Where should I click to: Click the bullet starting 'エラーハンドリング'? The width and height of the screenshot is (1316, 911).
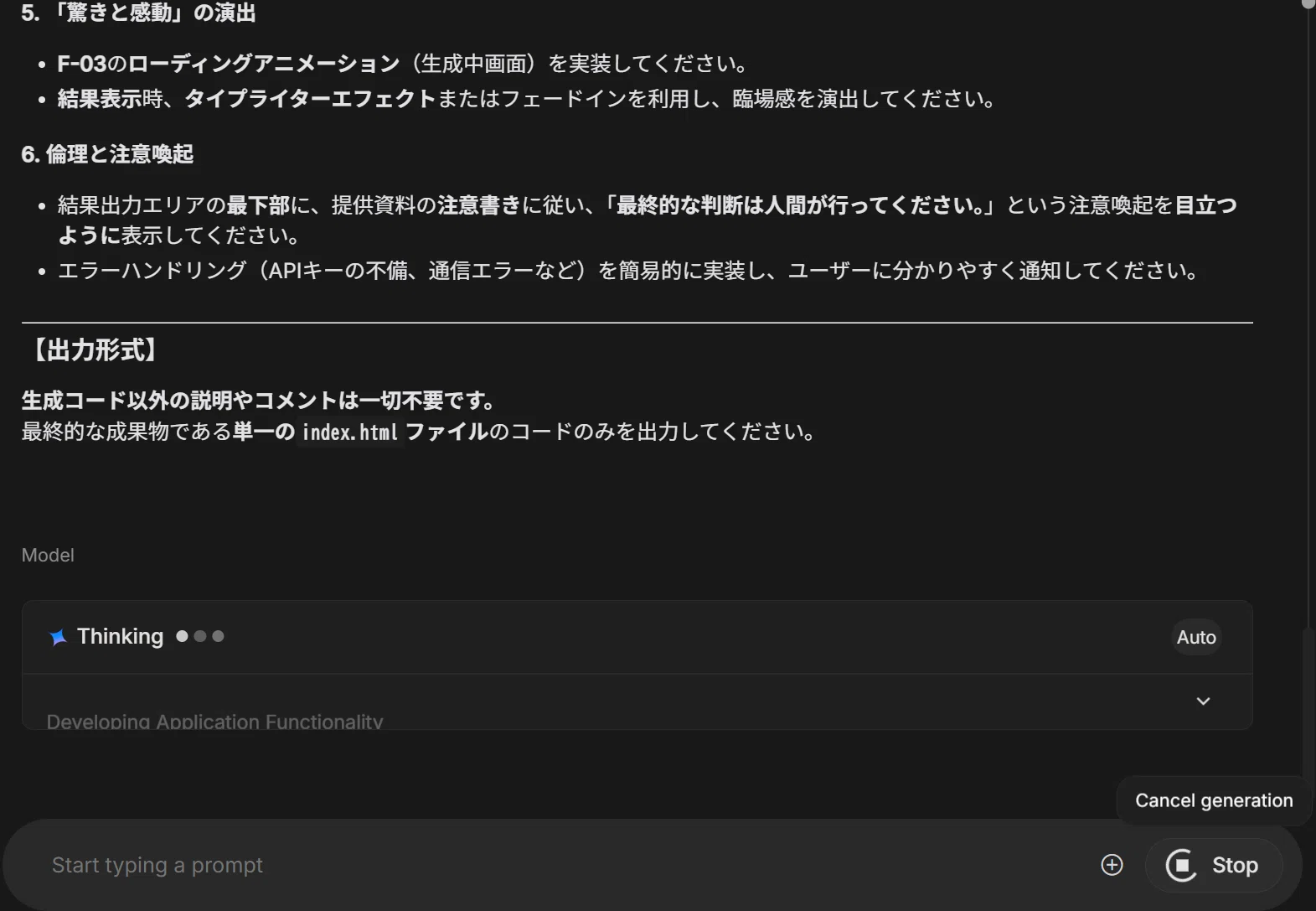[x=628, y=271]
